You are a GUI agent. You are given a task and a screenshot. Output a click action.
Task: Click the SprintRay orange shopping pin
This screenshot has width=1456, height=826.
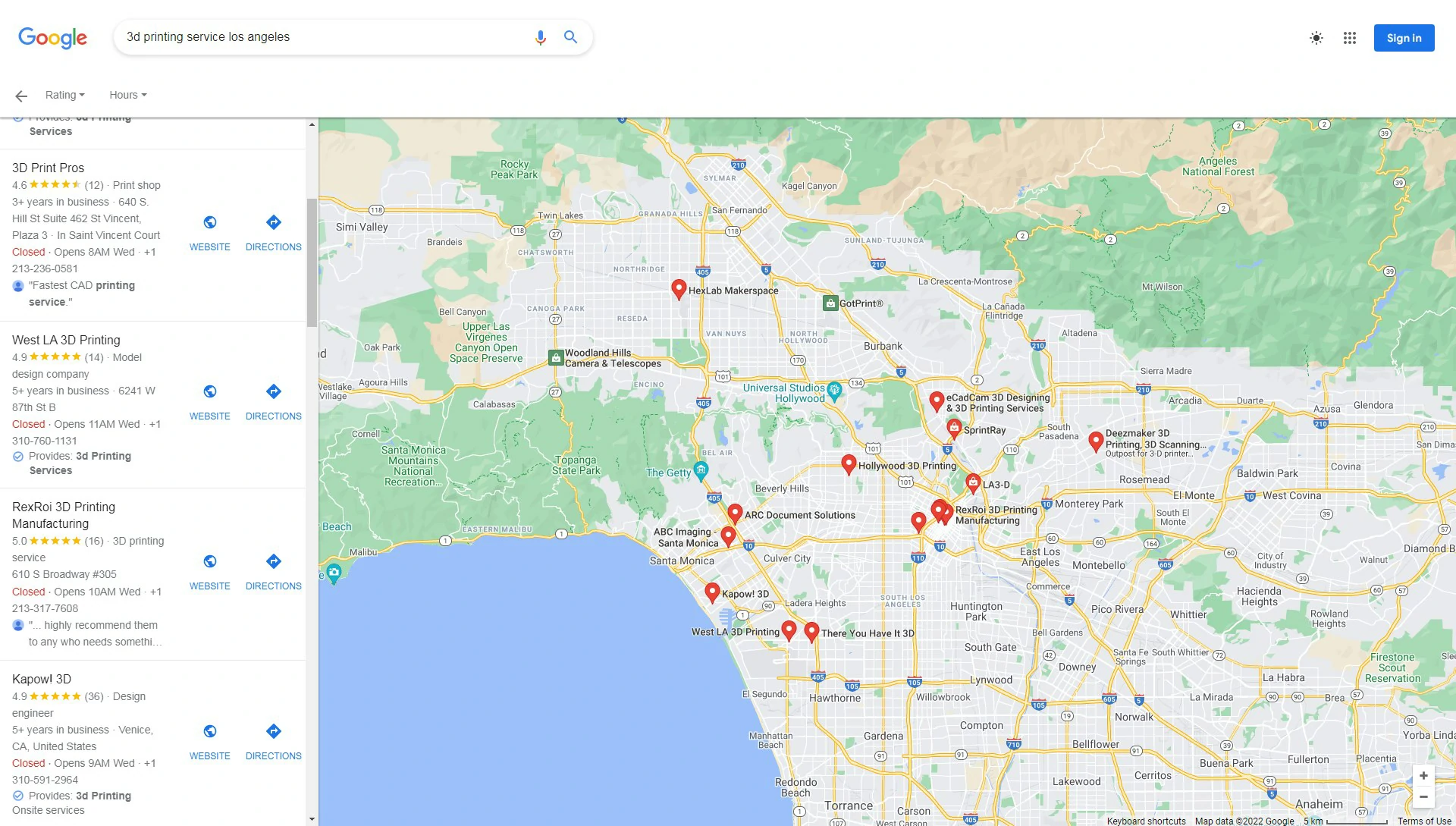954,427
